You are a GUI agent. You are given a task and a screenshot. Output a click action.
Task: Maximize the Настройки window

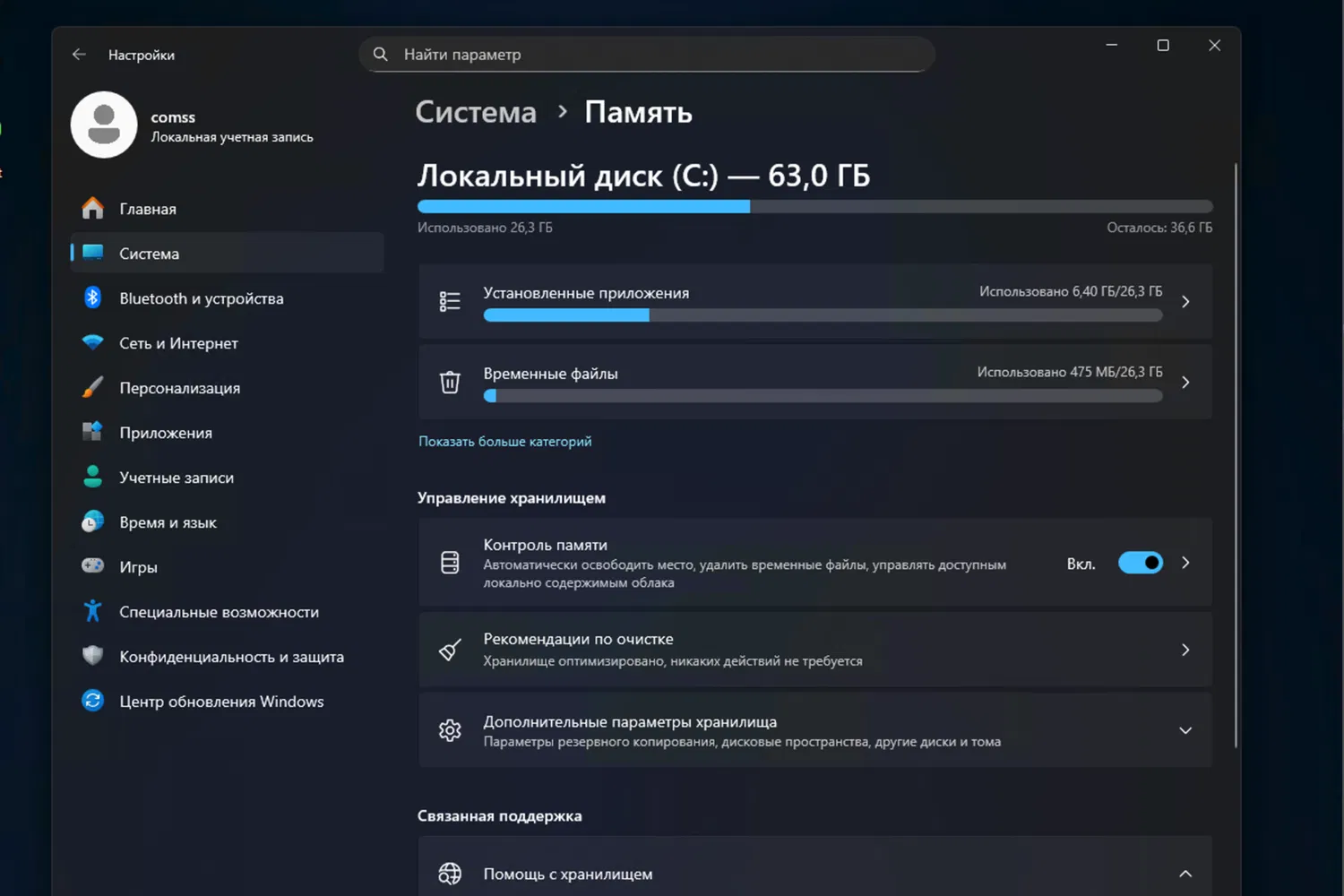[x=1163, y=46]
